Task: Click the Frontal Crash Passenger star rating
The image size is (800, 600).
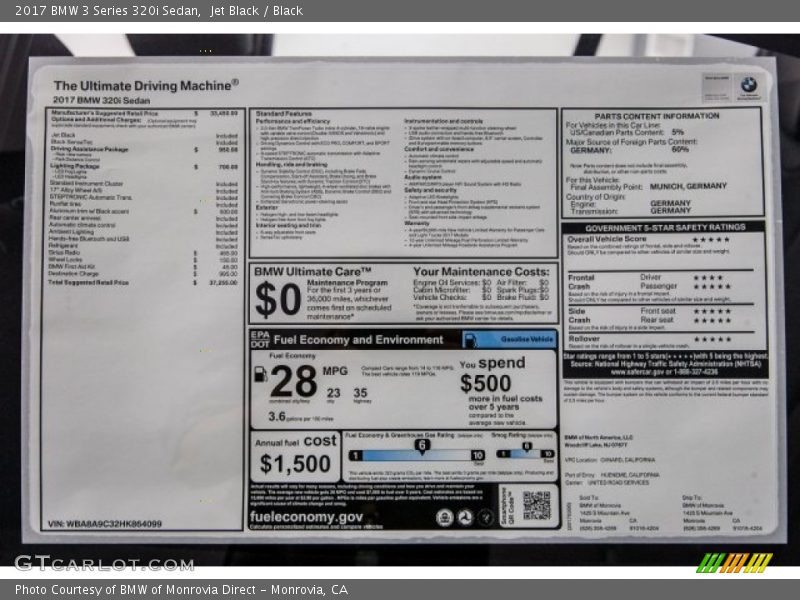Action: [x=712, y=287]
